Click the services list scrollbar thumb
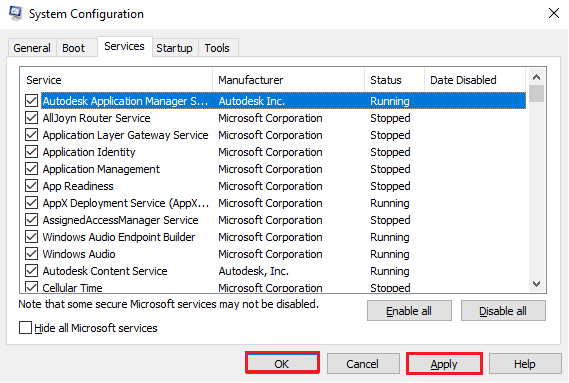This screenshot has width=569, height=383. click(536, 93)
